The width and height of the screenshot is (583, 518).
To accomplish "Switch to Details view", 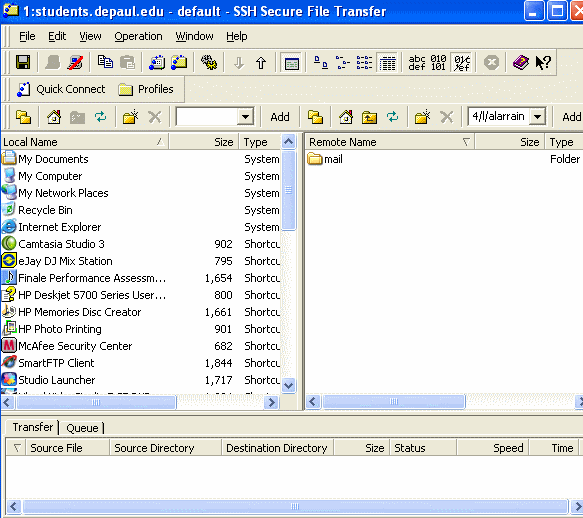I will (x=387, y=62).
